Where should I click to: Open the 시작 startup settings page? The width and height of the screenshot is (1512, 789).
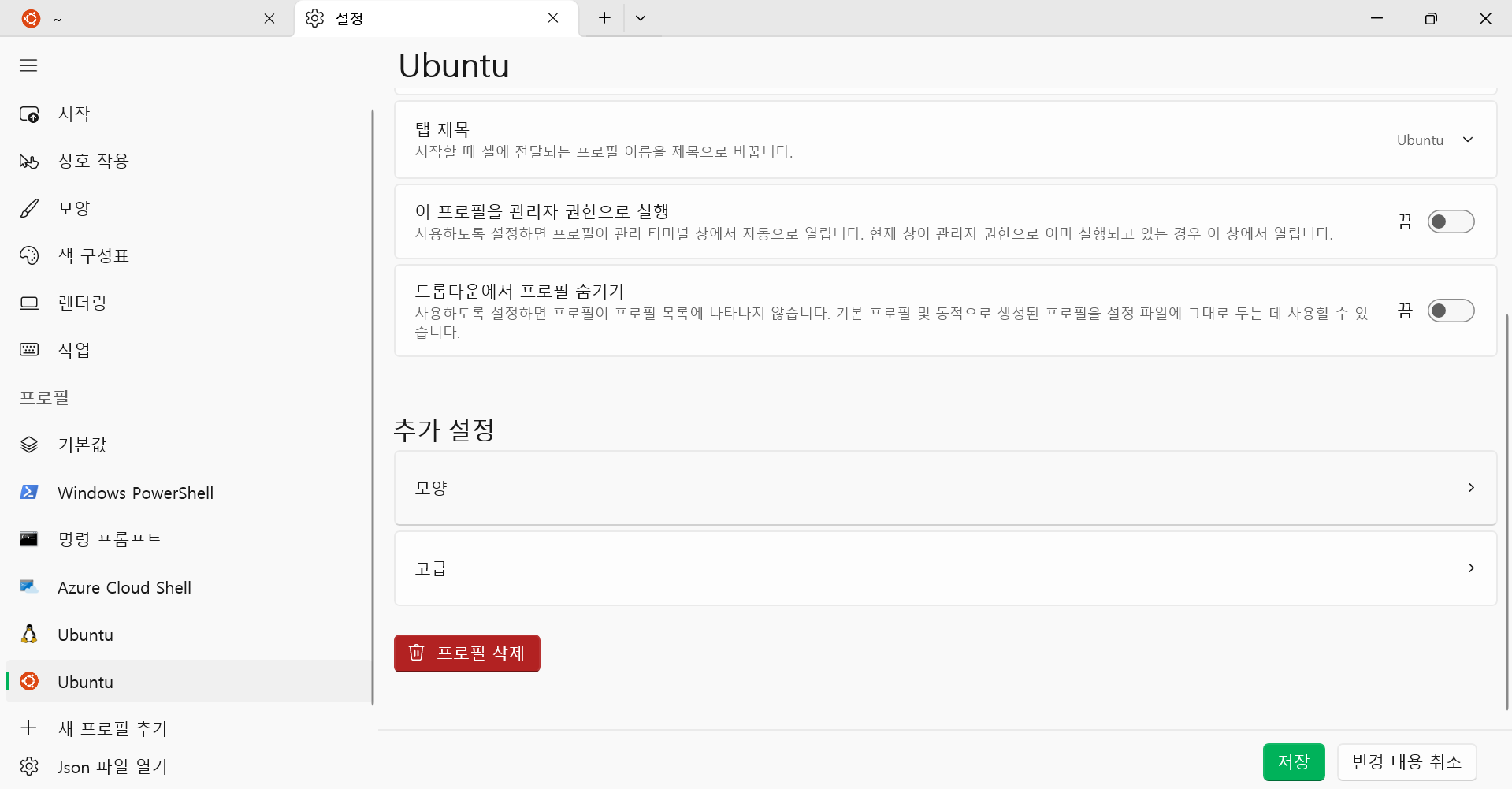pyautogui.click(x=188, y=114)
